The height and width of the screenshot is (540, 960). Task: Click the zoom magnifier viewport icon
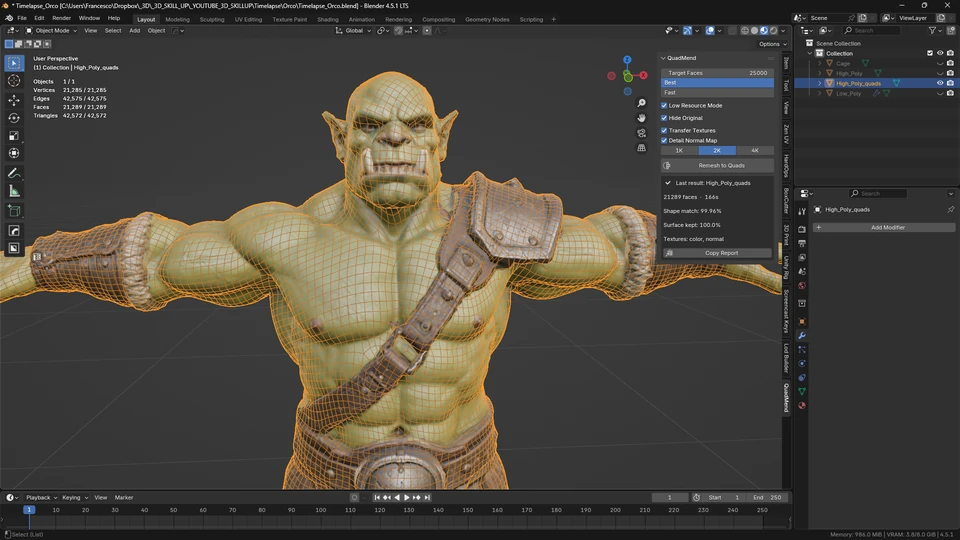coord(641,103)
